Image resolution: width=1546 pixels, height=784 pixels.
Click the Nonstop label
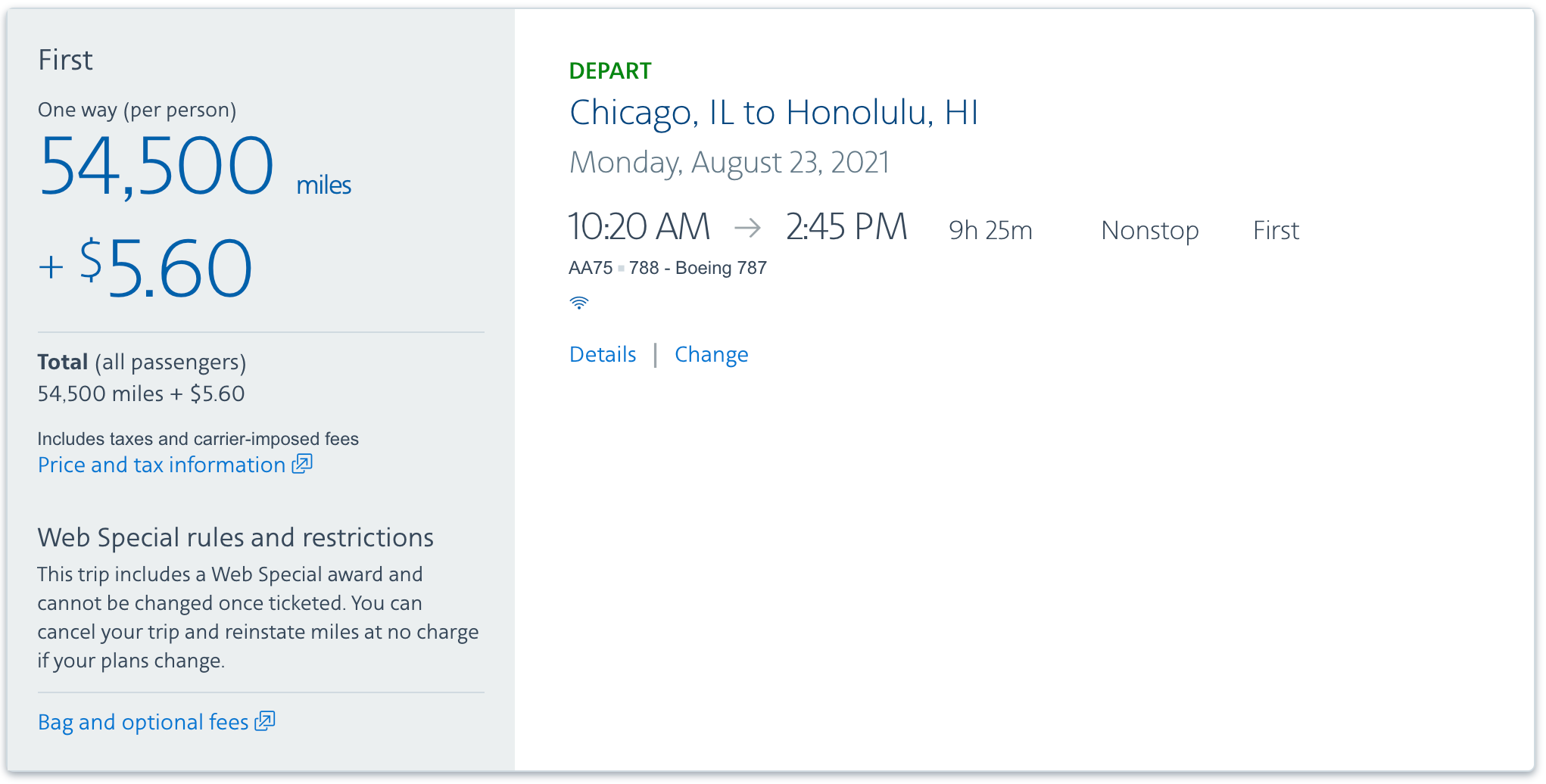click(x=1149, y=230)
